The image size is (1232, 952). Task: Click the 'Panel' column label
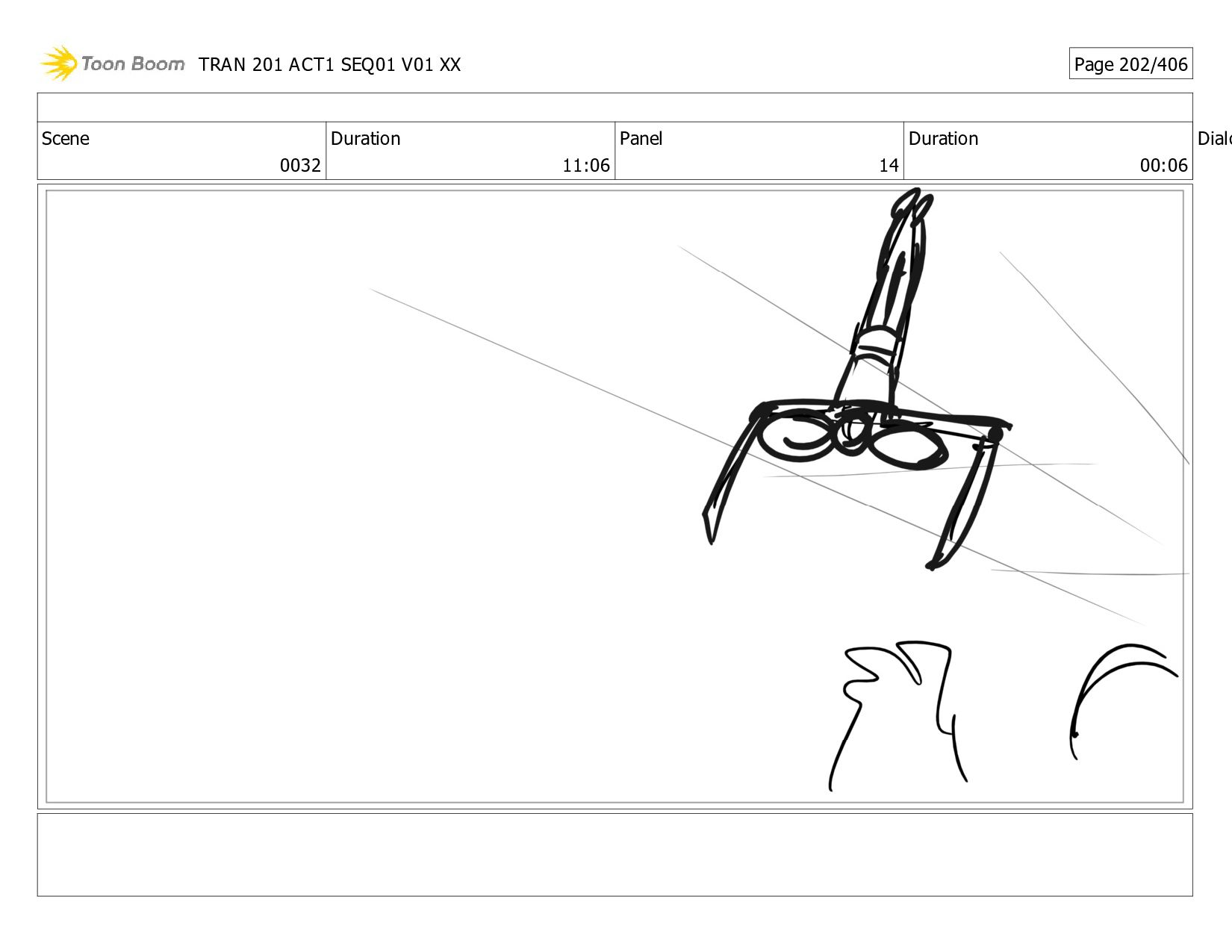coord(641,139)
